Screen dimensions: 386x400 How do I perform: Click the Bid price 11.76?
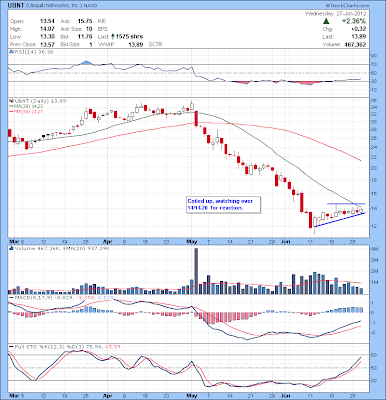point(85,37)
